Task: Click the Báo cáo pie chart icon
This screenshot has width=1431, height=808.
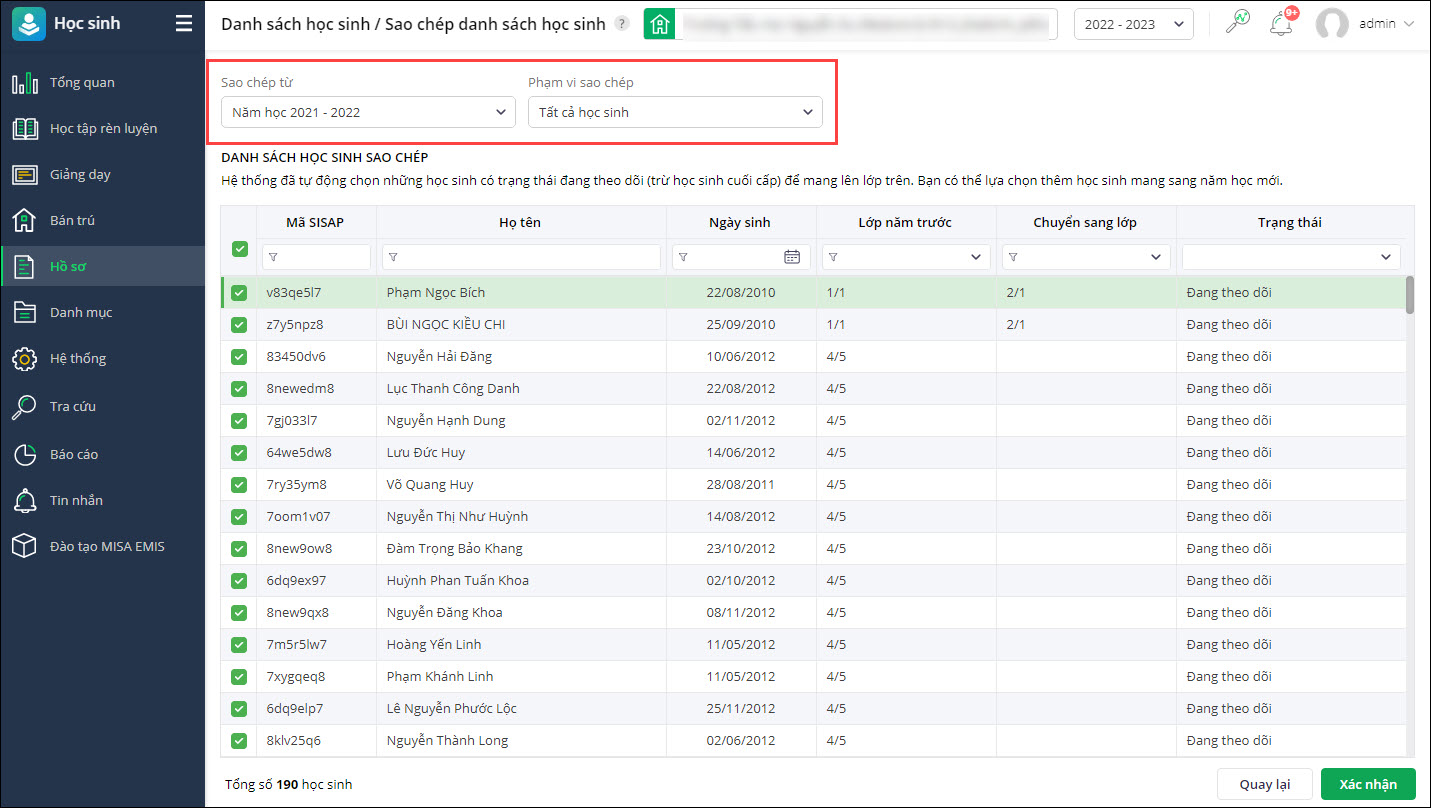Action: click(25, 455)
